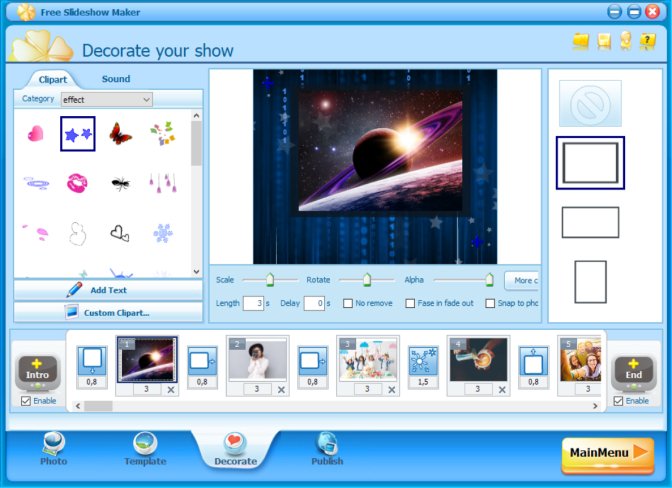Pick the pink heart clipart
The image size is (672, 488).
[x=35, y=133]
